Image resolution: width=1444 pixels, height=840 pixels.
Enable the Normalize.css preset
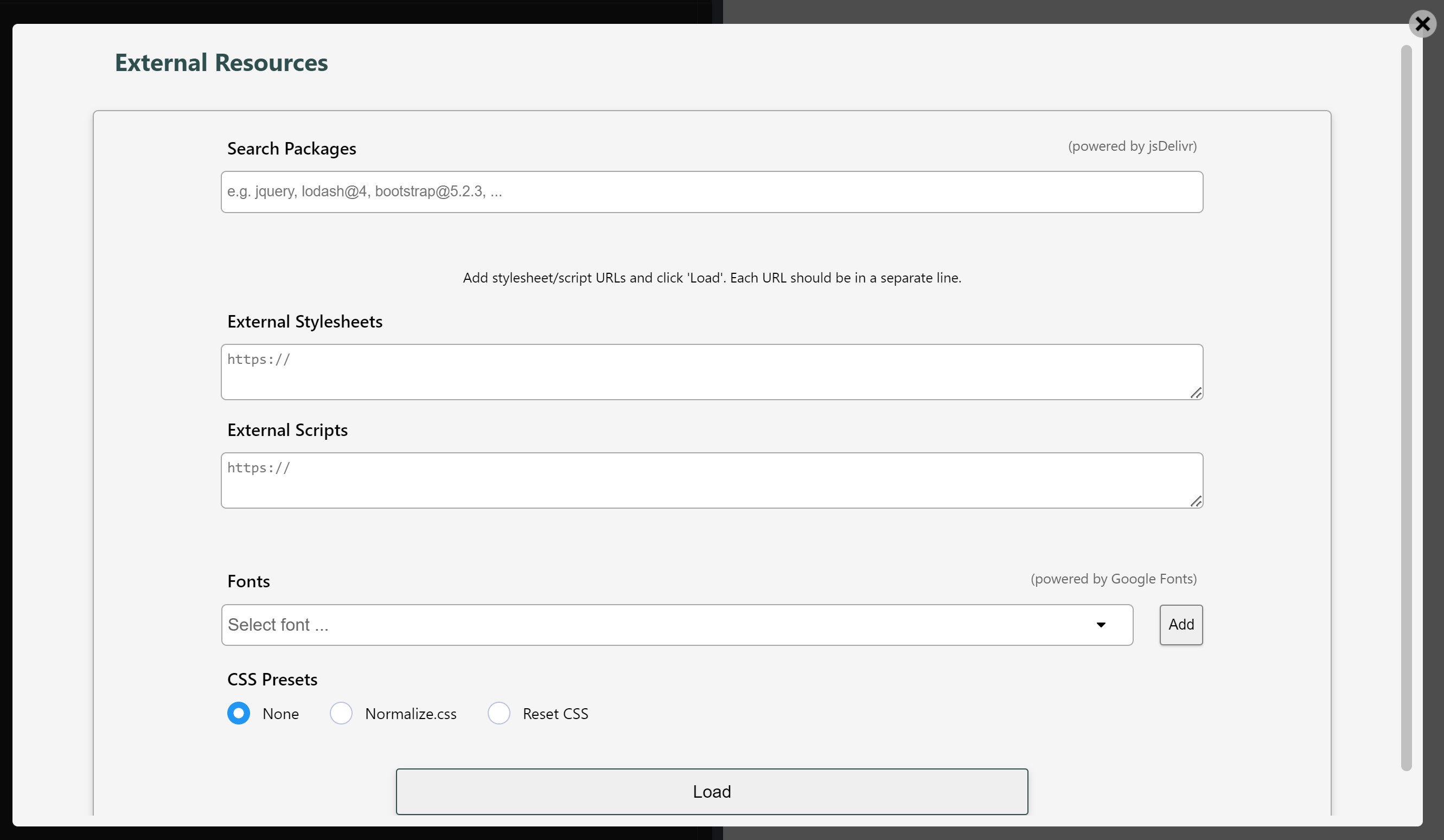341,713
